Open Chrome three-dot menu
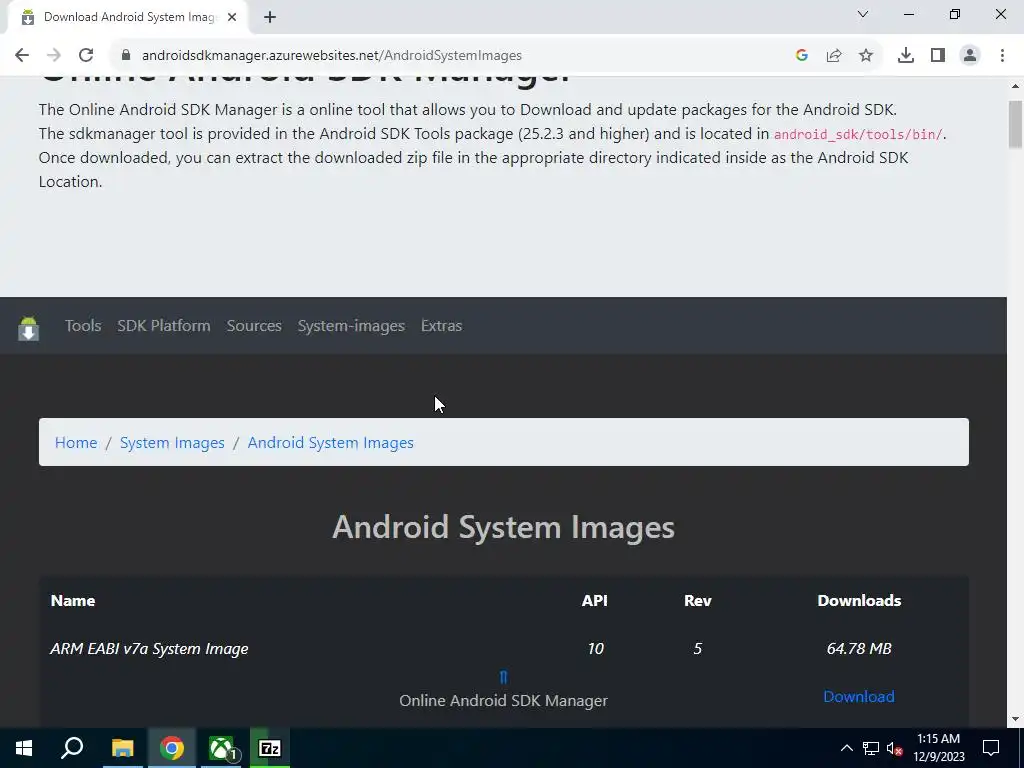1024x768 pixels. [1002, 56]
